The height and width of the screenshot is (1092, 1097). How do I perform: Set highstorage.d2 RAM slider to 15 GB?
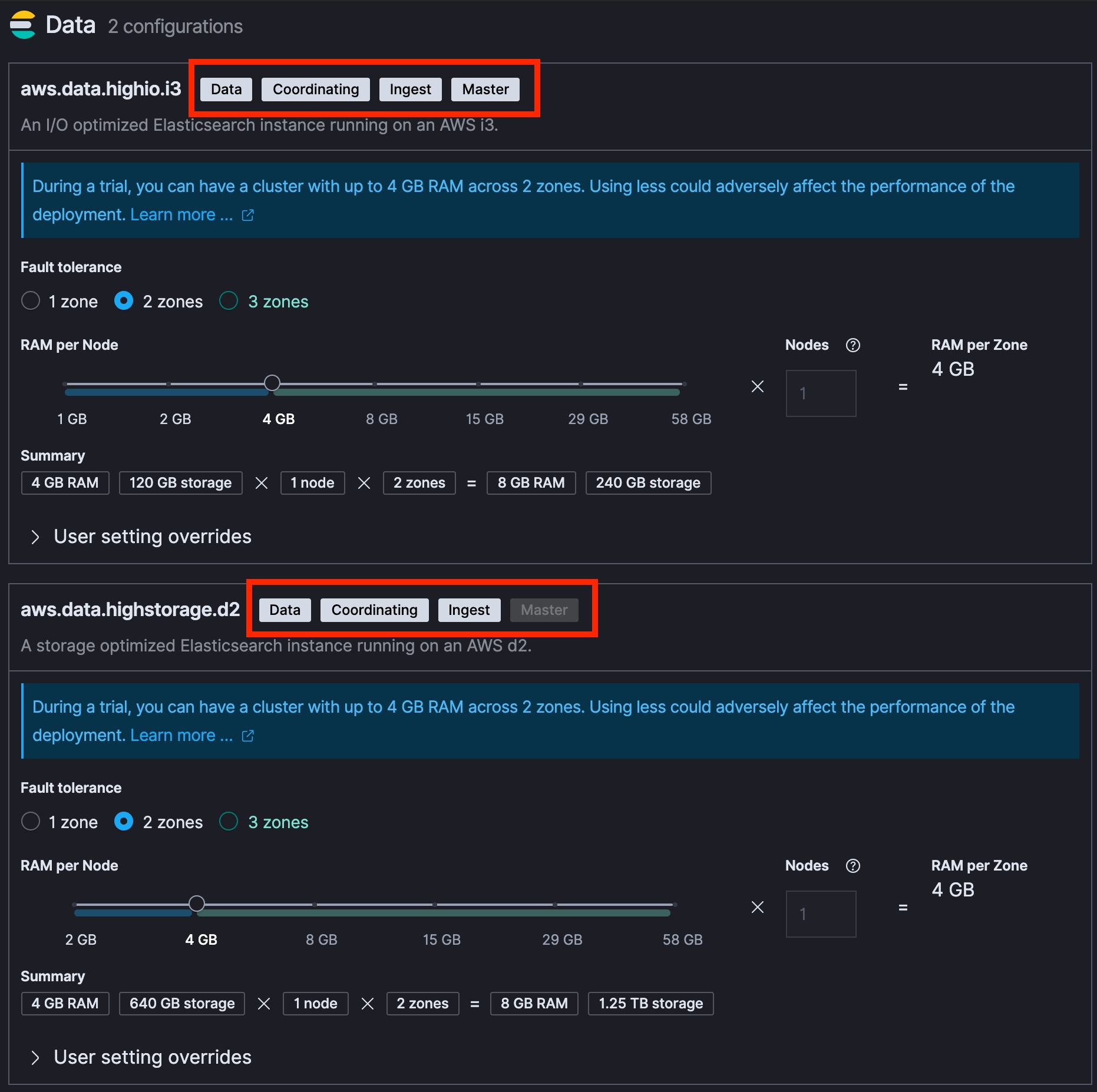pos(435,905)
